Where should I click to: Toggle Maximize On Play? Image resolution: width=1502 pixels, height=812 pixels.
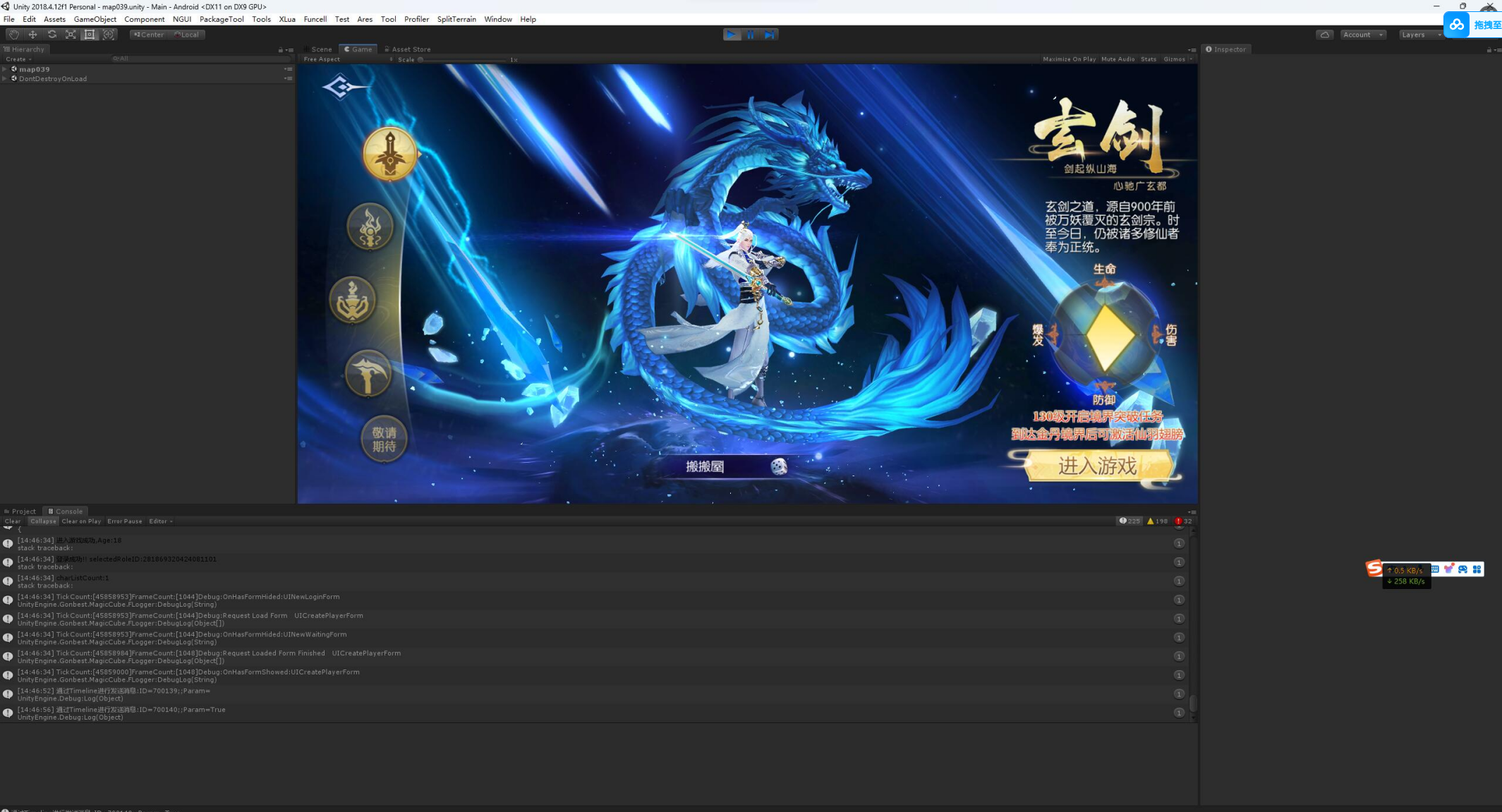tap(1069, 59)
